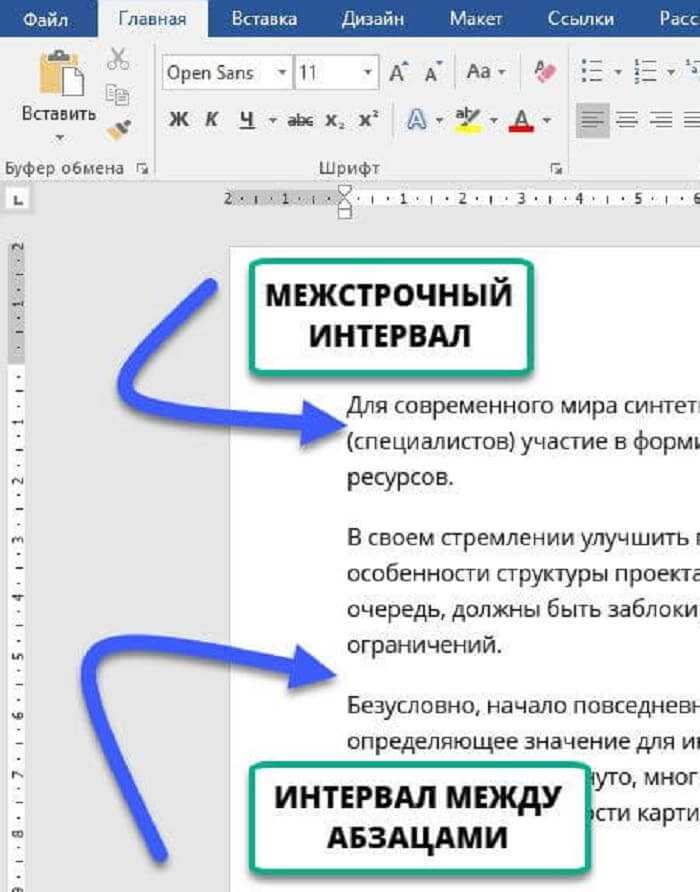Toggle subscript x₂ formatting

[335, 120]
